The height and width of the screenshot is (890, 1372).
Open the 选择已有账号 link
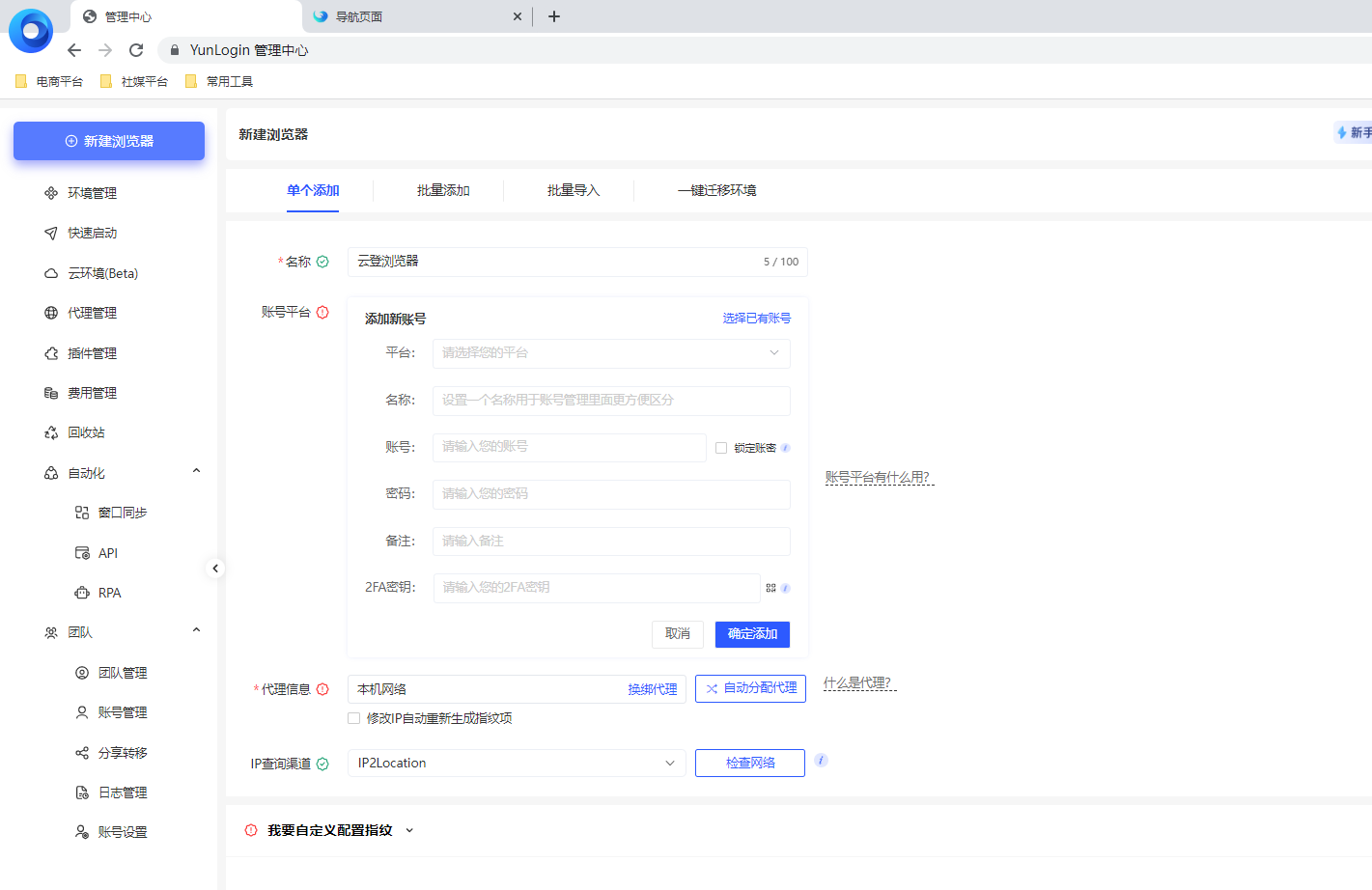click(x=755, y=317)
